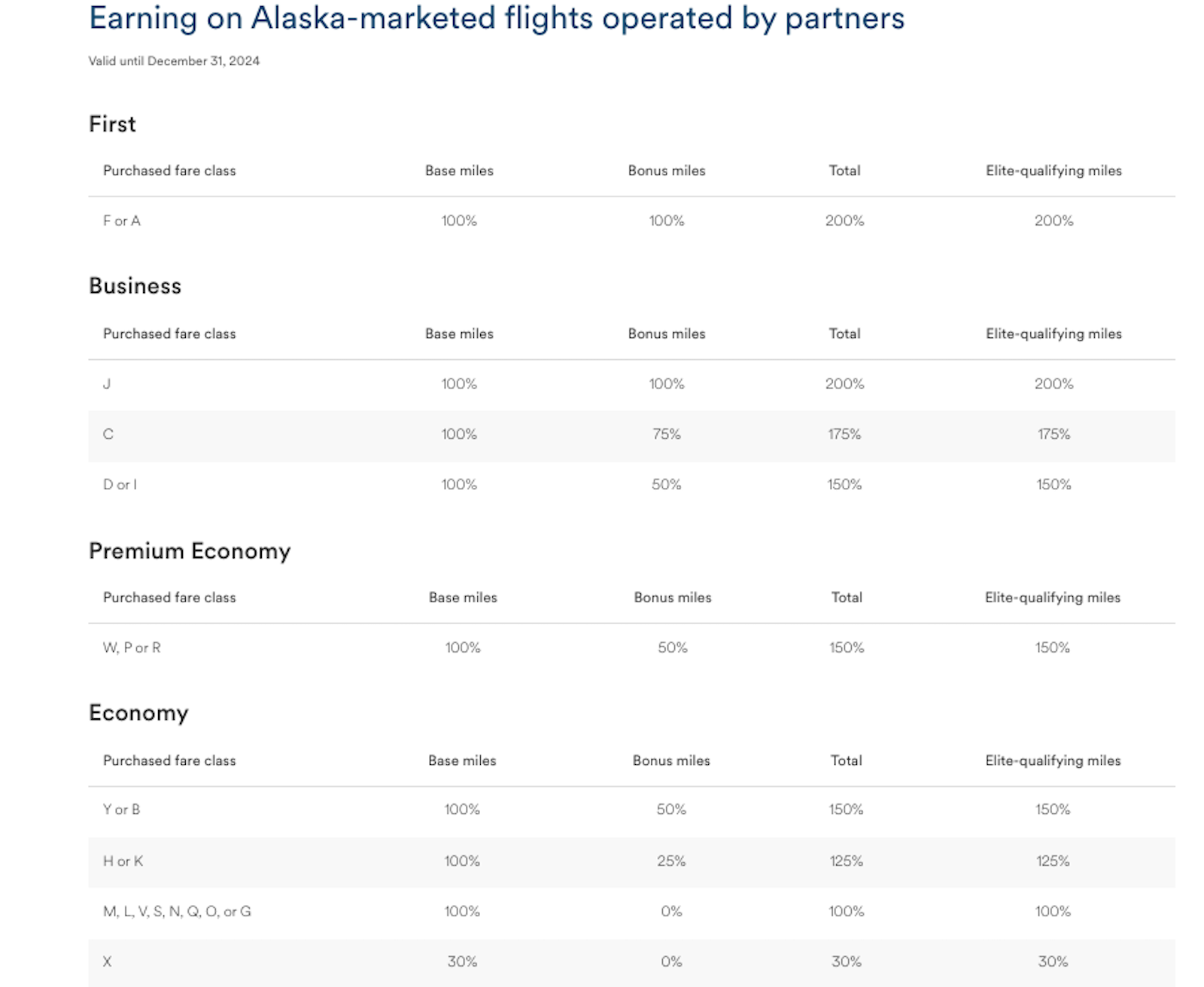This screenshot has width=1204, height=987.
Task: Click the 'Valid until December 31, 2024' note
Action: tap(174, 61)
